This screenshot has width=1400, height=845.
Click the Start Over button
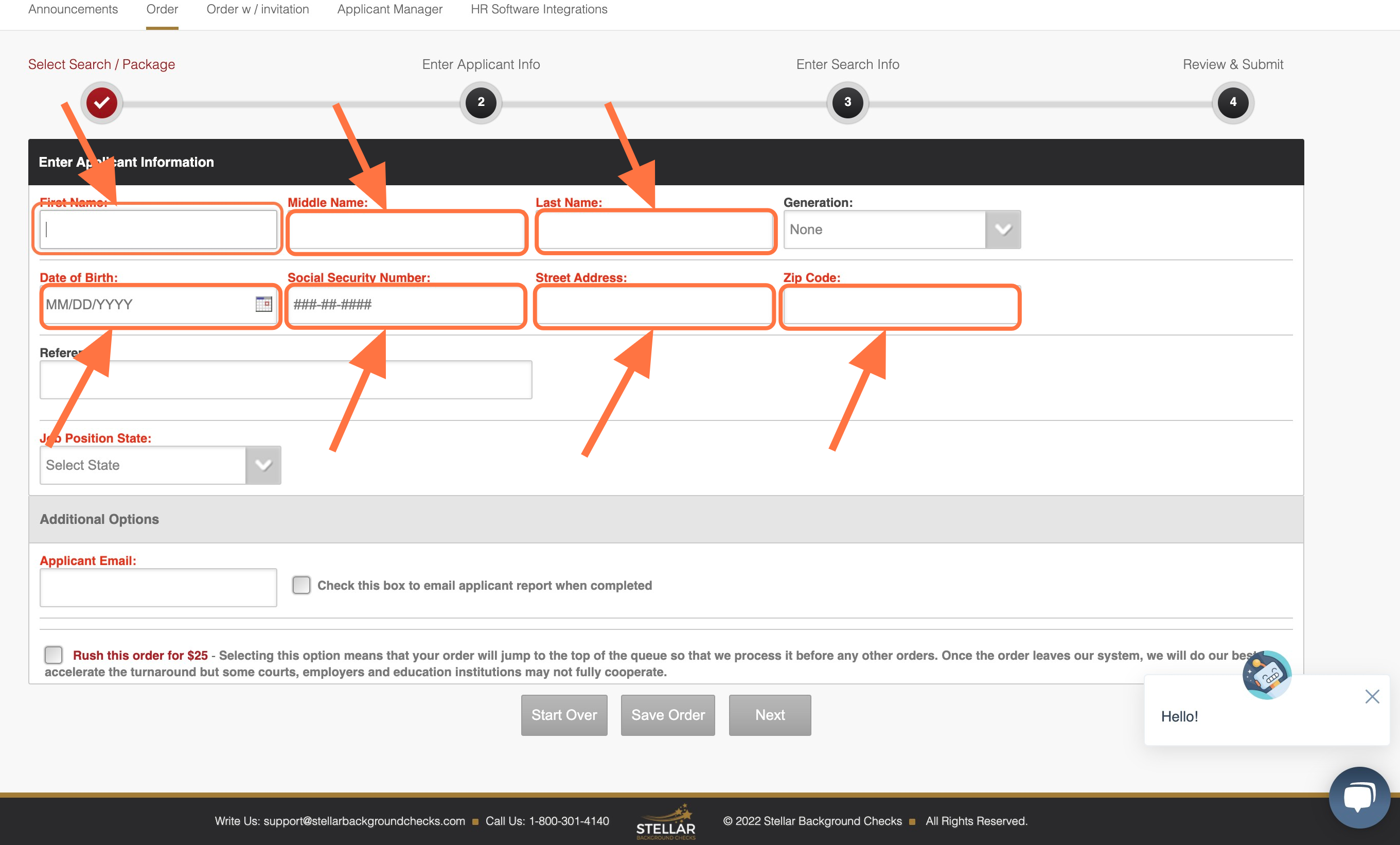coord(563,715)
